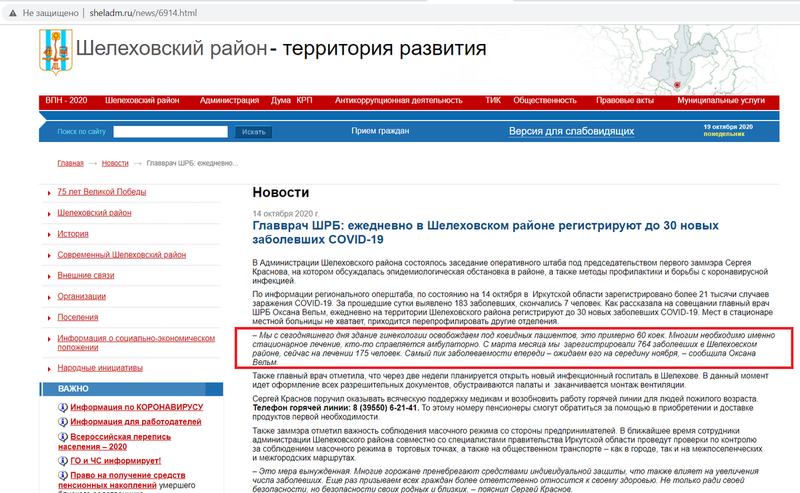
Task: Click info icon beside 'ГО и ЧС информирует!'
Action: (x=63, y=461)
